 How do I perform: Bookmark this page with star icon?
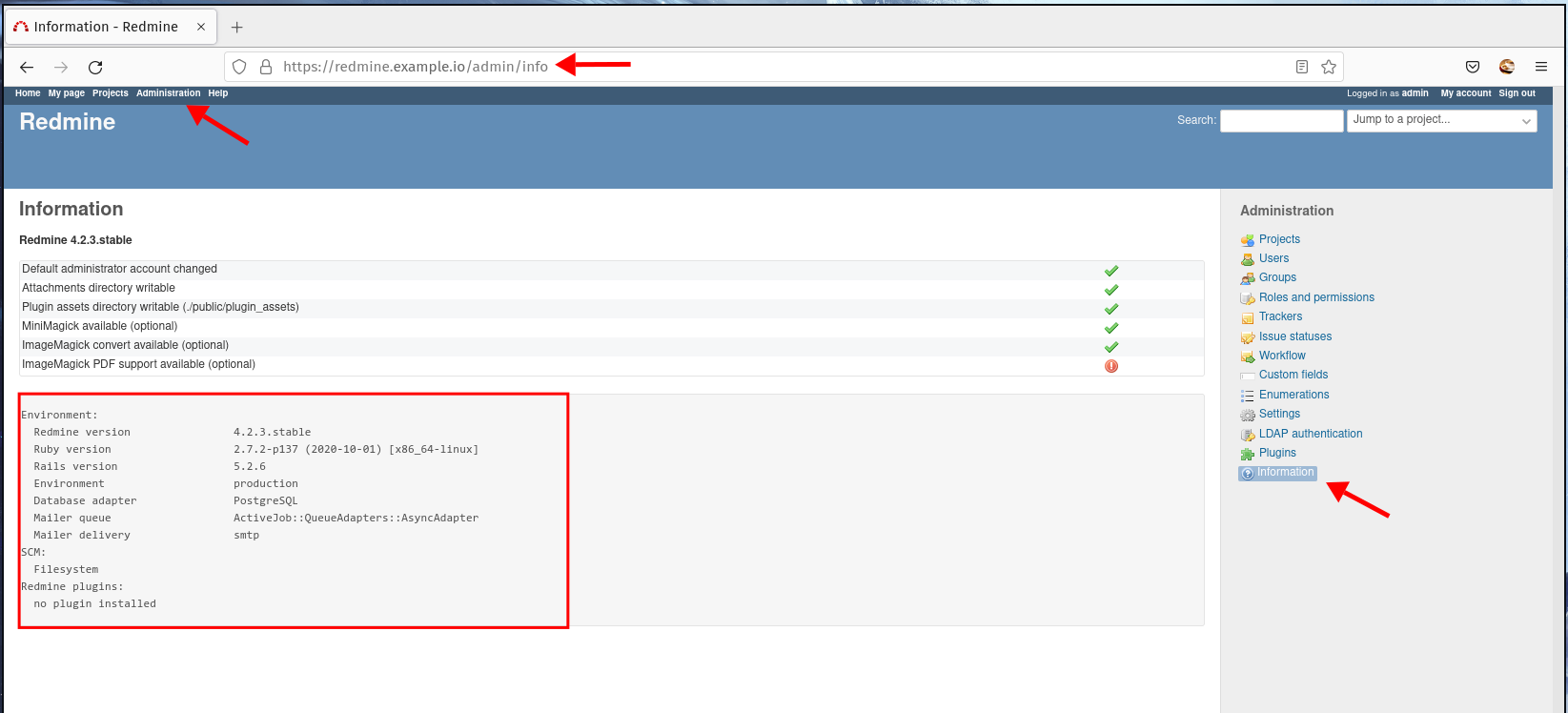1329,67
